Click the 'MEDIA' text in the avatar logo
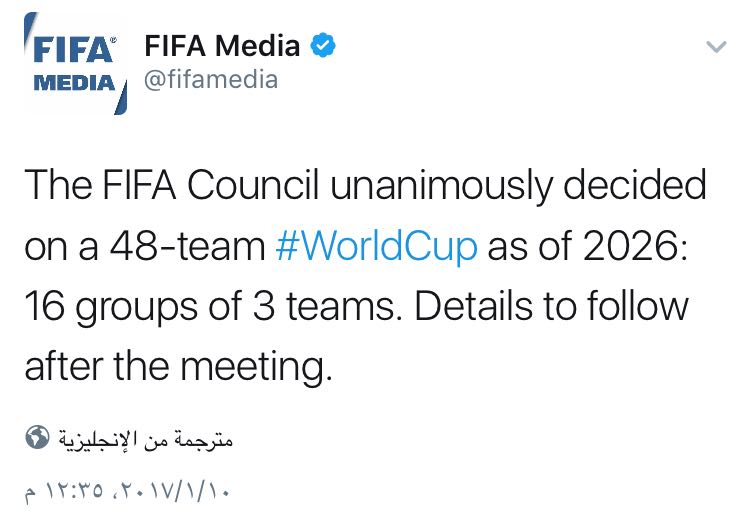The width and height of the screenshot is (750, 531). pyautogui.click(x=74, y=83)
